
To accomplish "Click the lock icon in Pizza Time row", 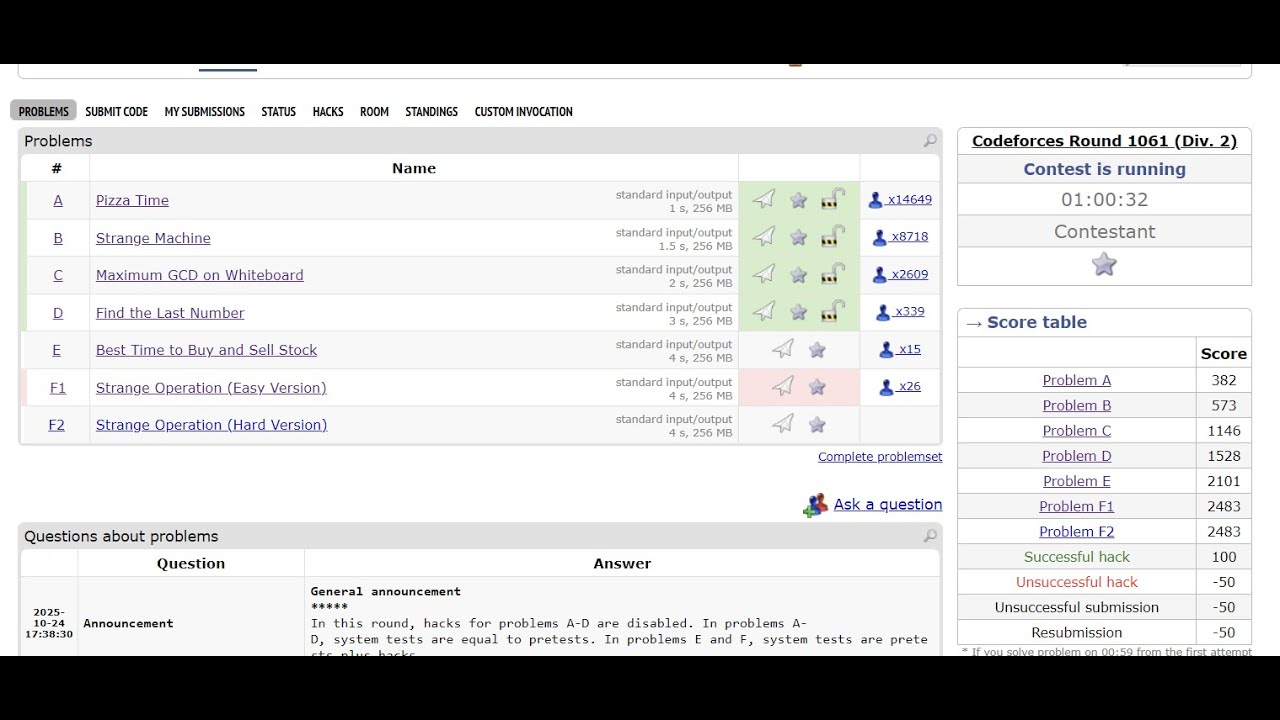I will [832, 199].
